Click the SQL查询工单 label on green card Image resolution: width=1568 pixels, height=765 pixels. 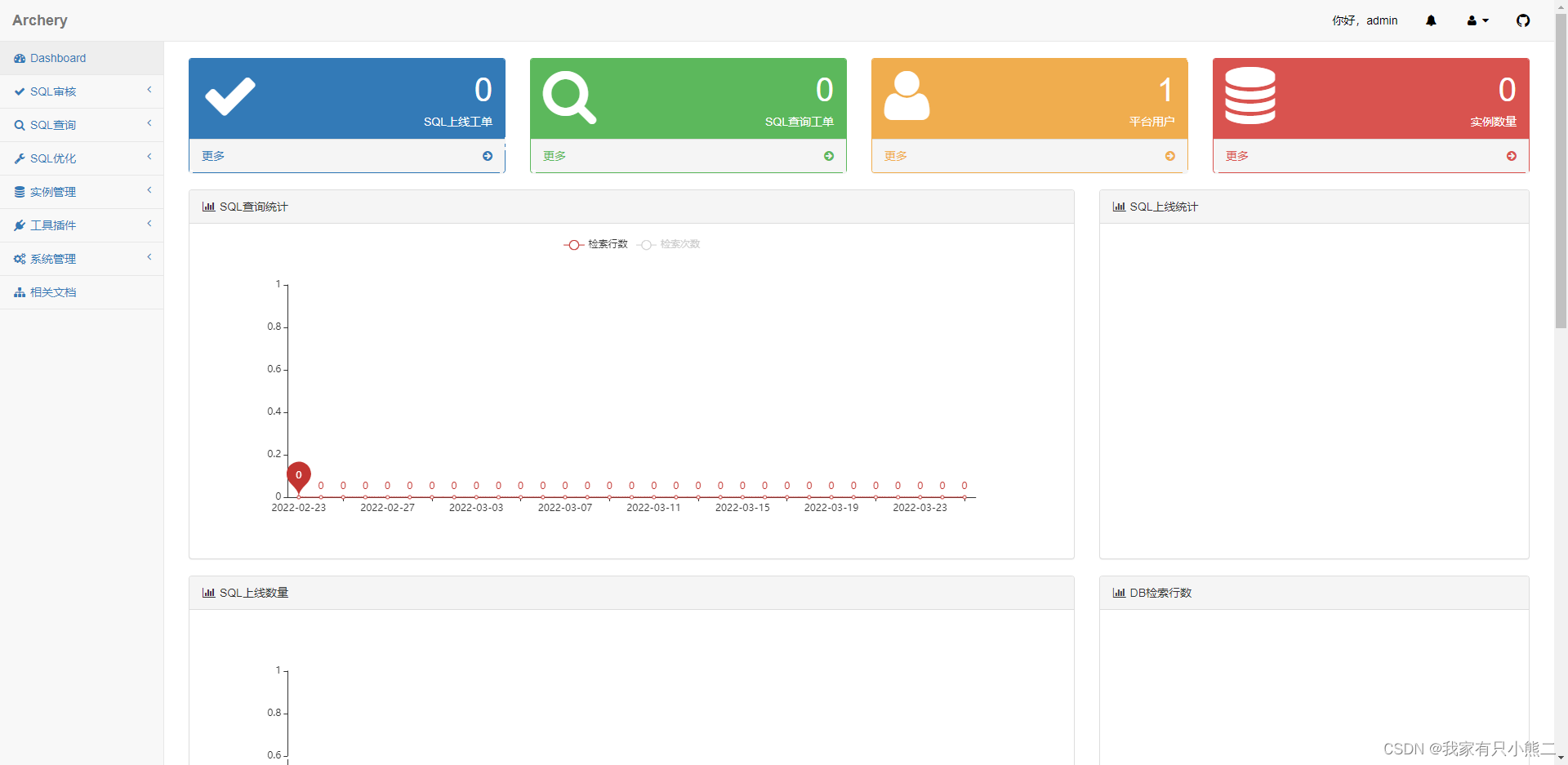(800, 122)
